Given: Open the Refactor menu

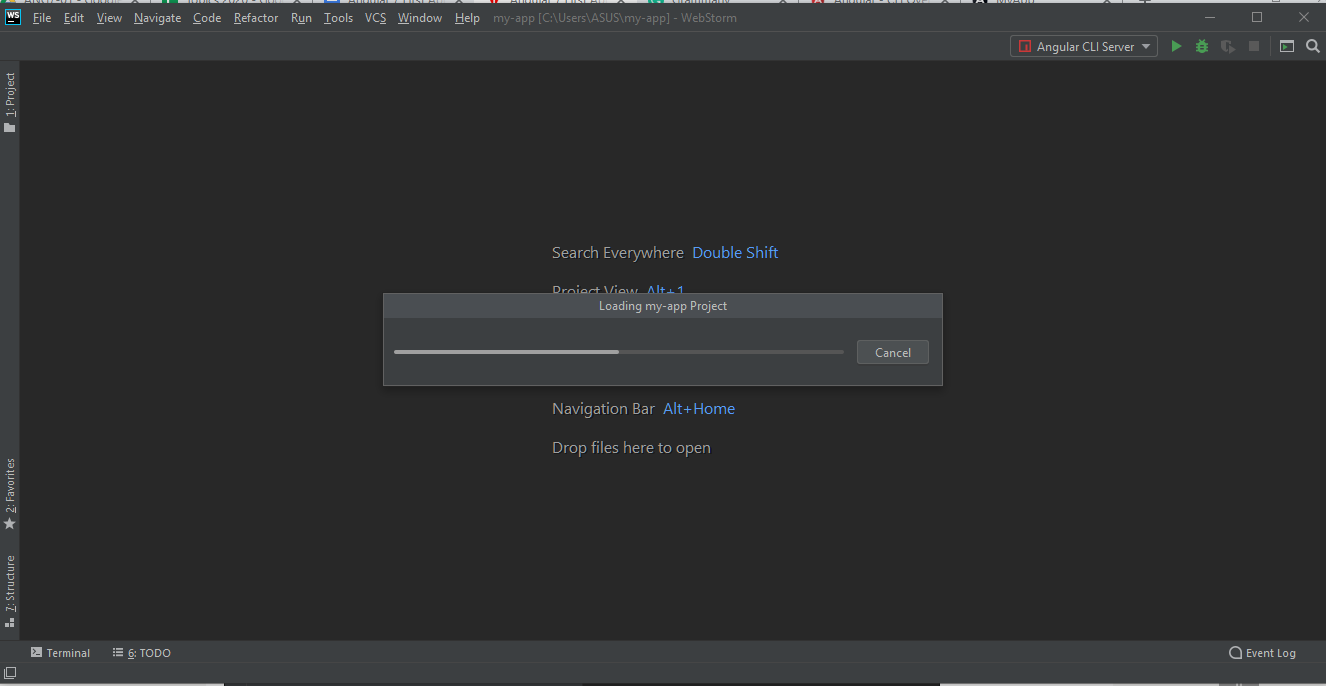Looking at the screenshot, I should click(256, 18).
